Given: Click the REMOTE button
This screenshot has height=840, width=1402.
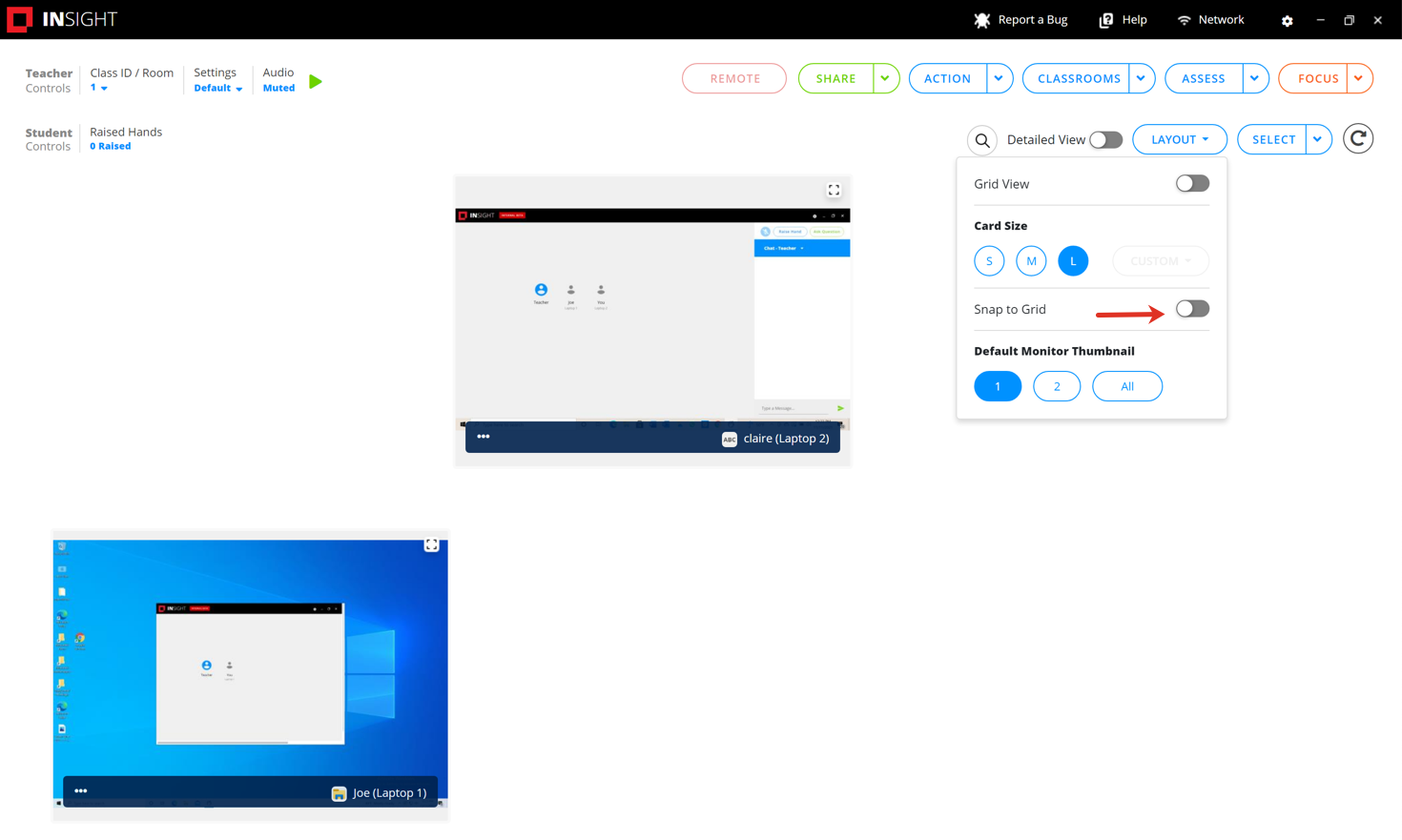Looking at the screenshot, I should tap(734, 78).
